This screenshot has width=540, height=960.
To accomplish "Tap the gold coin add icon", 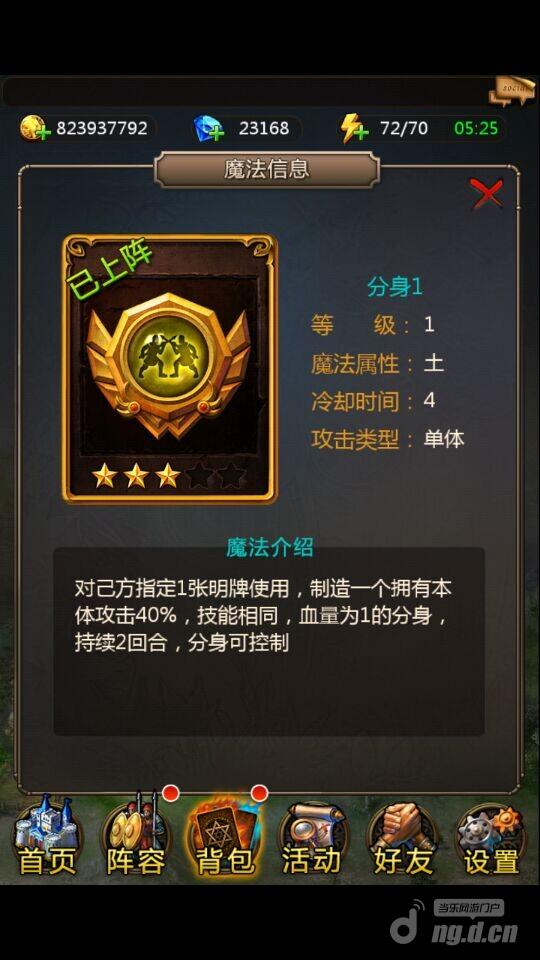I will tap(34, 128).
